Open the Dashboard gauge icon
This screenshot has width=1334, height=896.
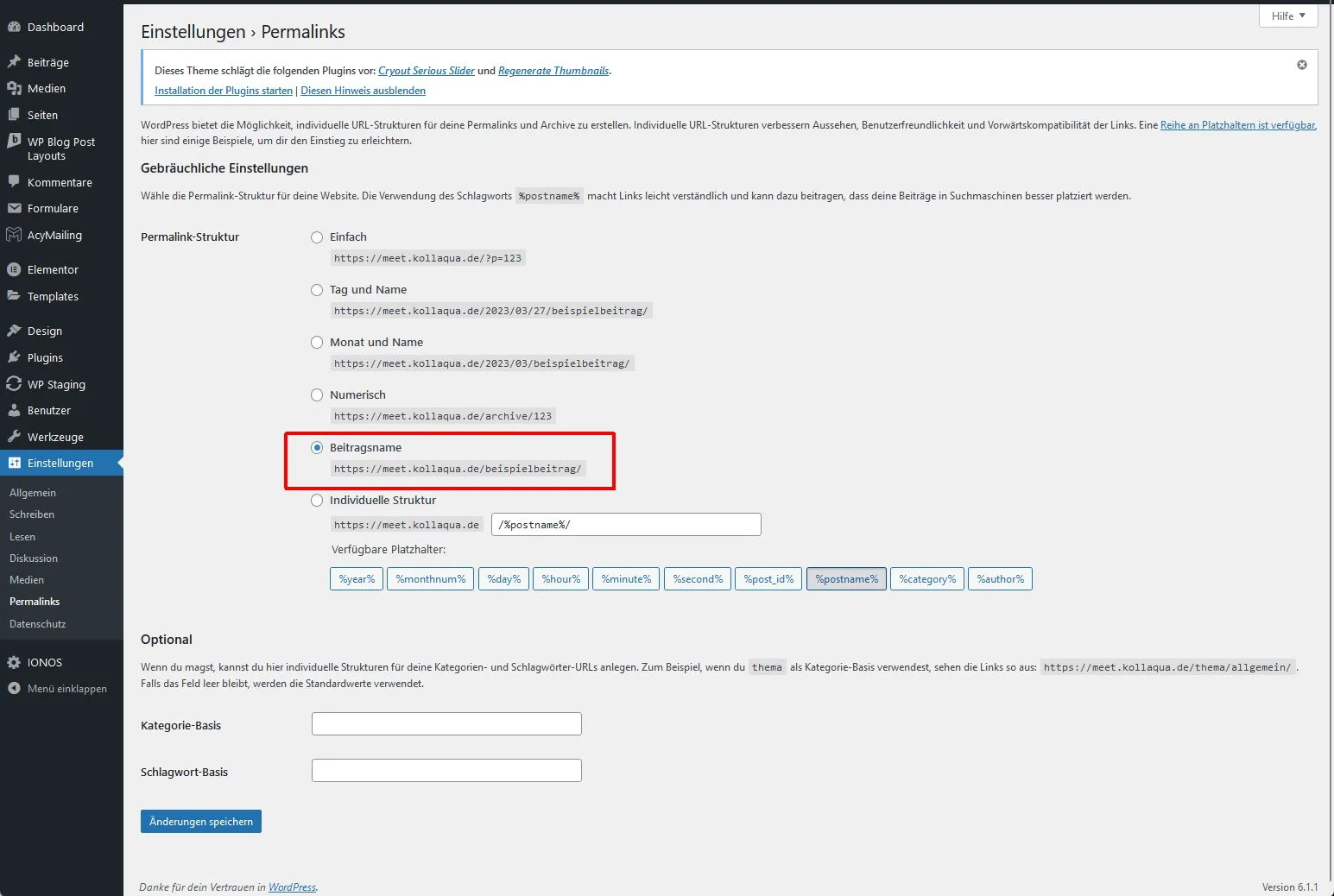click(x=14, y=27)
